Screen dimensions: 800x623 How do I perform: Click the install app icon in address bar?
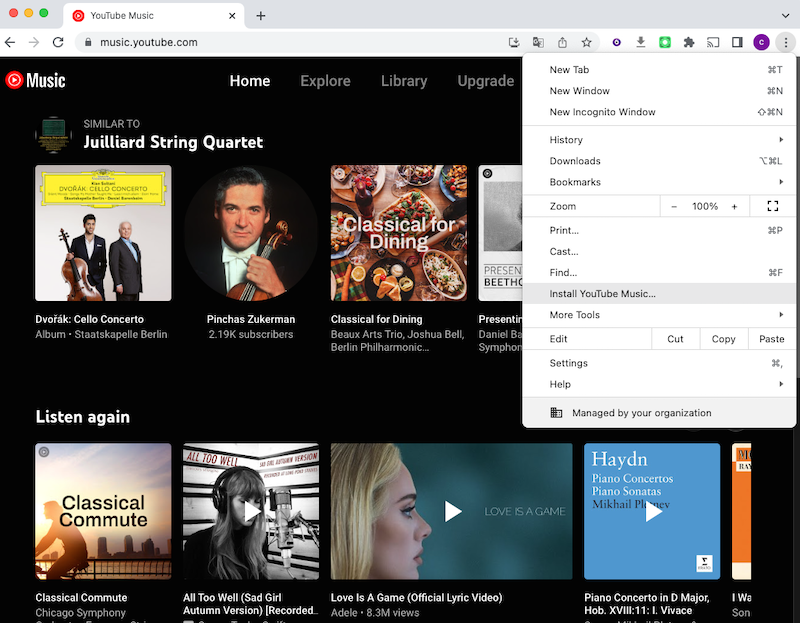(x=514, y=43)
